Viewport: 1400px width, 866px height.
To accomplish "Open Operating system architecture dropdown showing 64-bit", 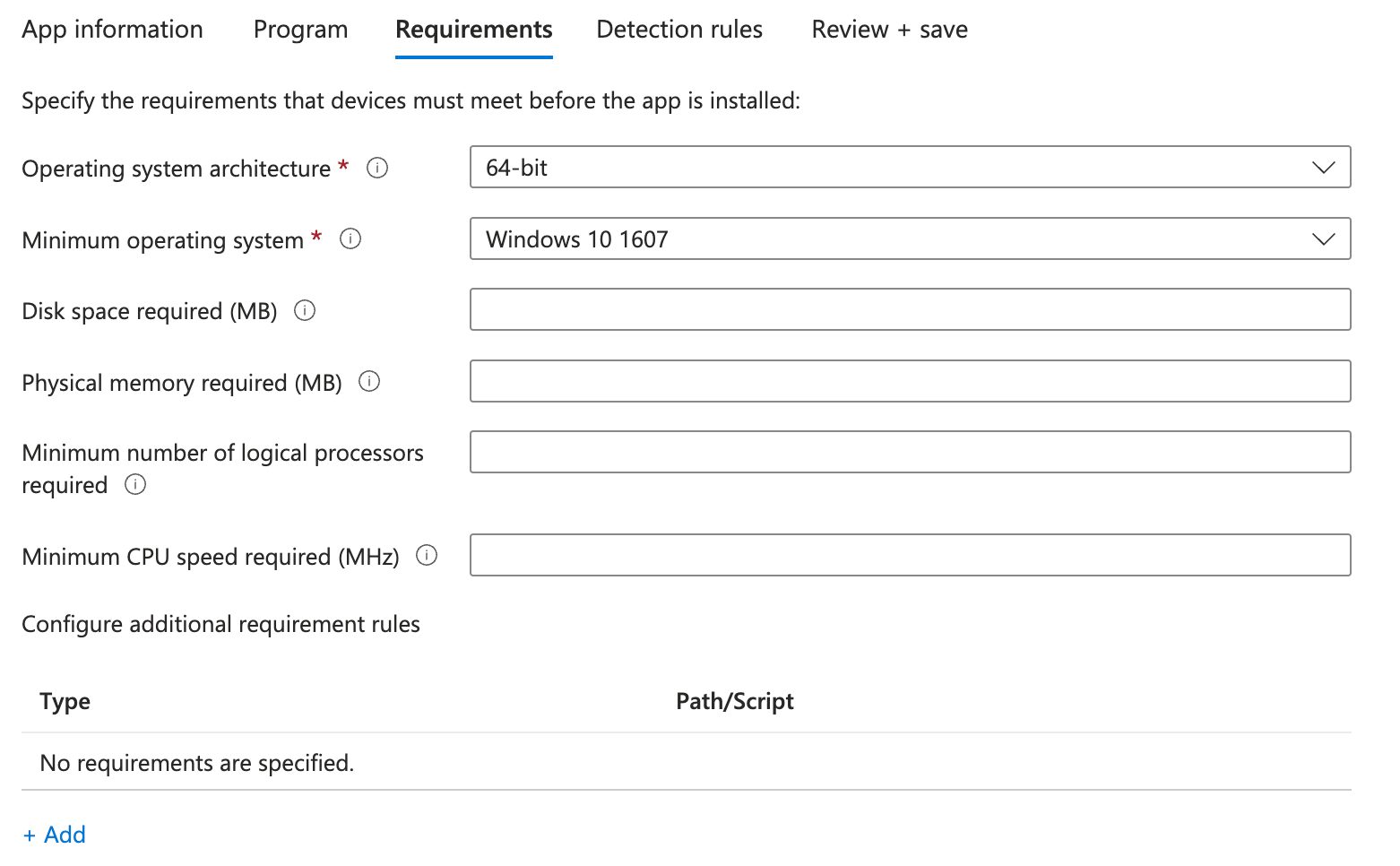I will coord(909,168).
